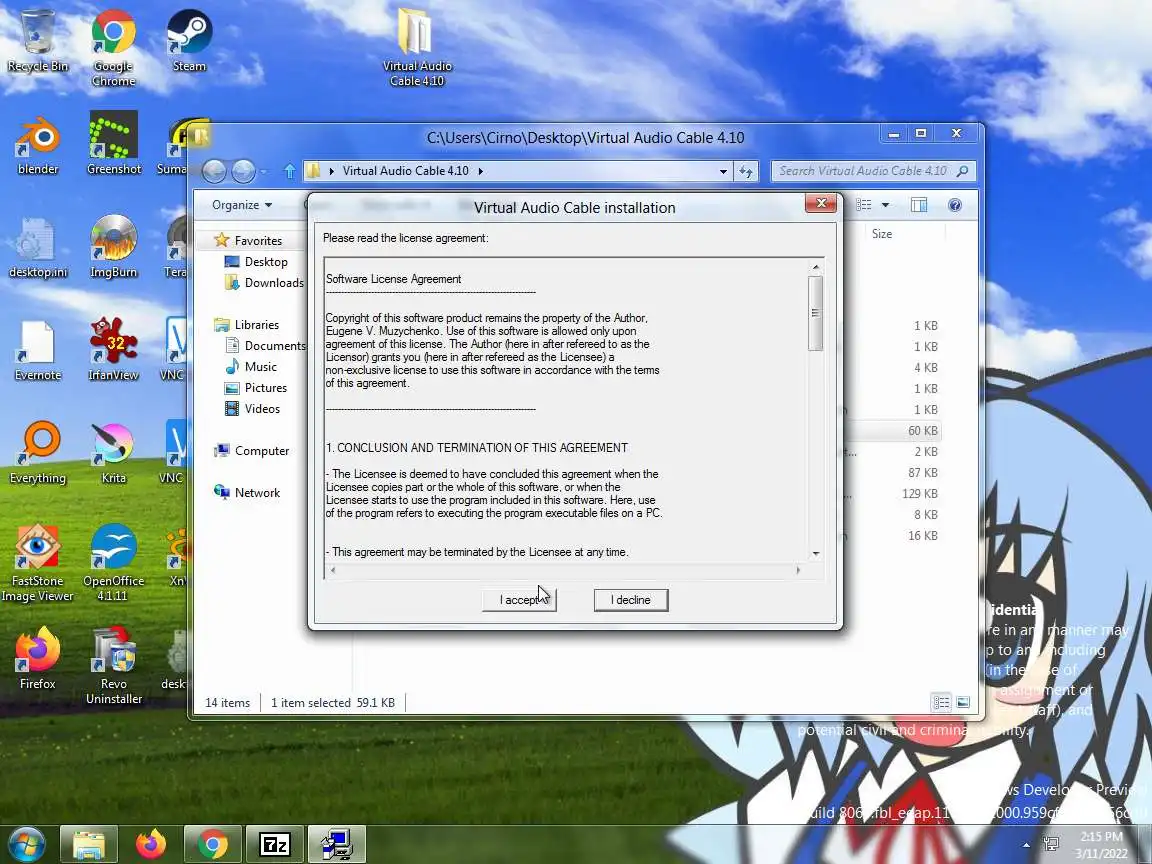Select the IrfanView desktop shortcut

pos(114,348)
